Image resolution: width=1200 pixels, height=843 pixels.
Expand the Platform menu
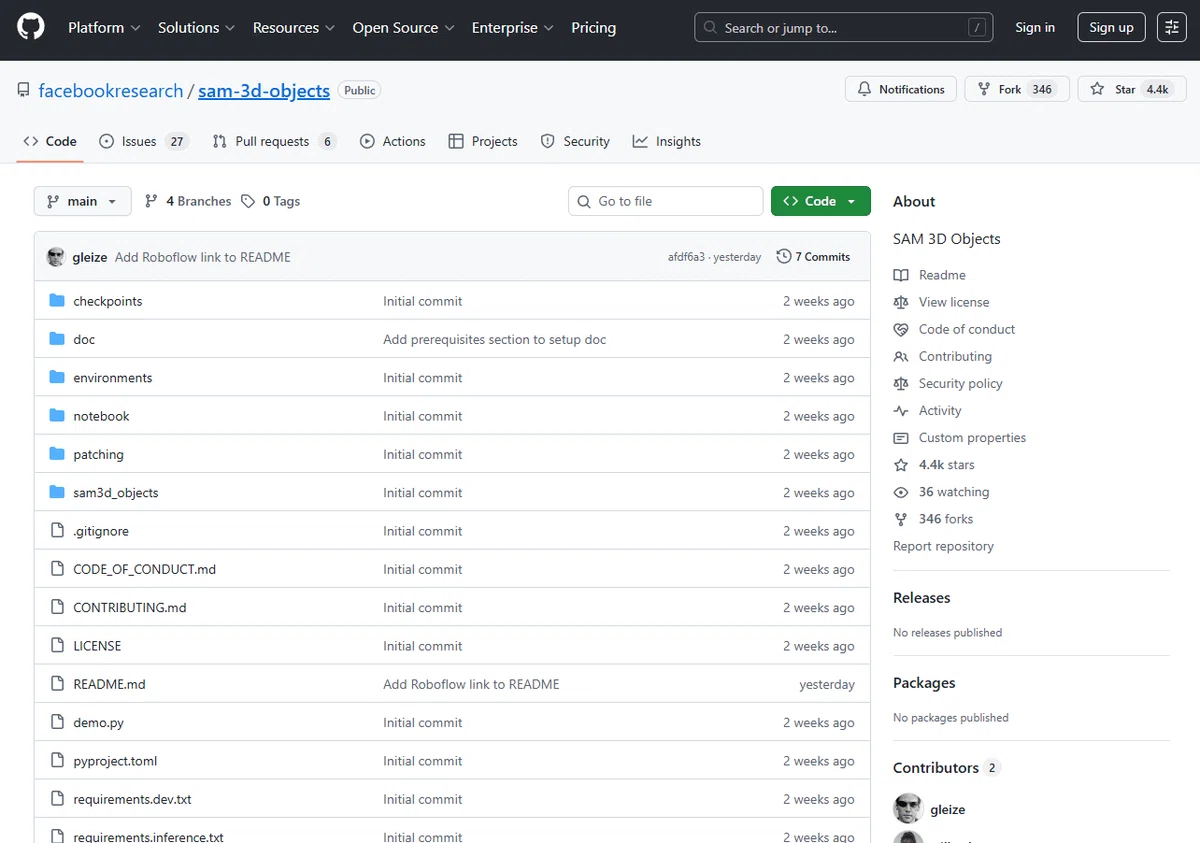pyautogui.click(x=104, y=27)
